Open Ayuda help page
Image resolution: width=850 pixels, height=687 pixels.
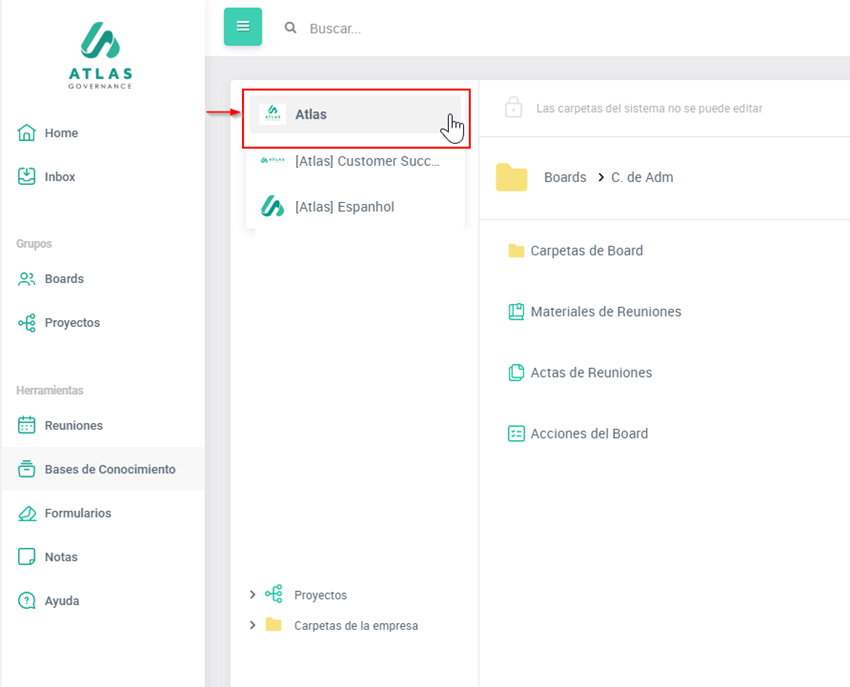point(61,601)
